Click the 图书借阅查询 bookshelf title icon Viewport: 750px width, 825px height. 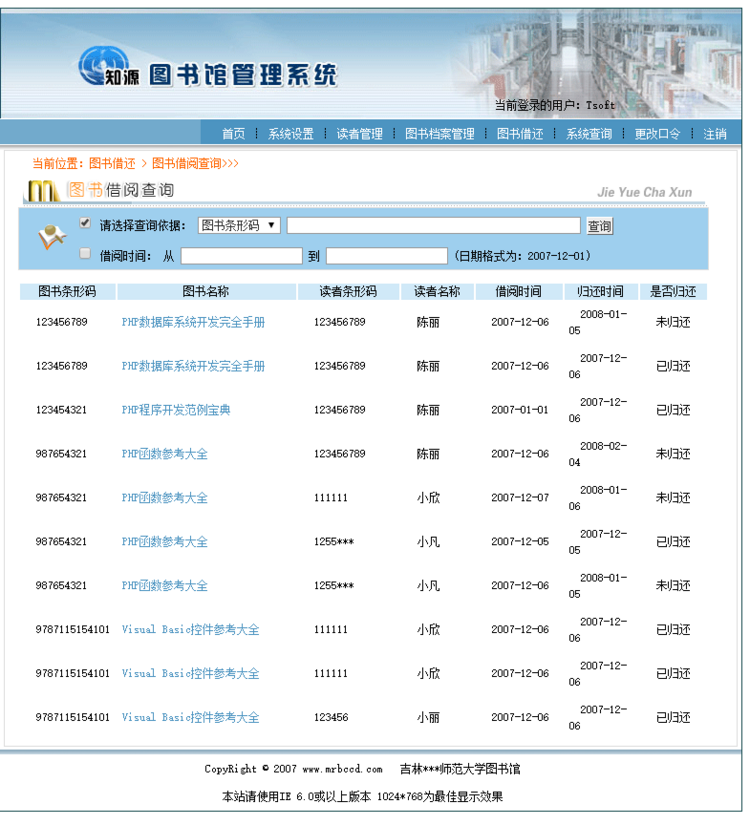point(43,191)
